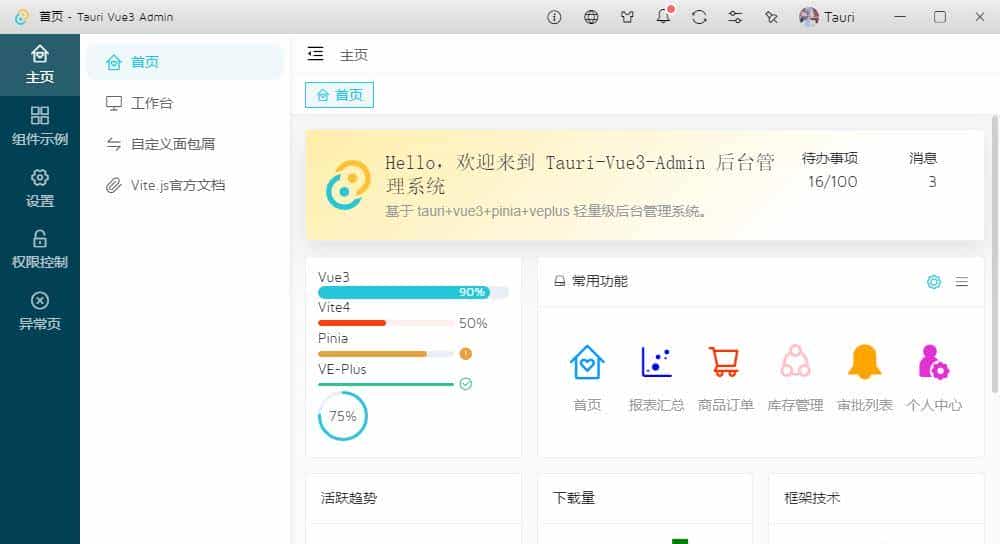Open the 商品订单 cart shortcut
Screen dimensions: 1000x544
coord(725,362)
